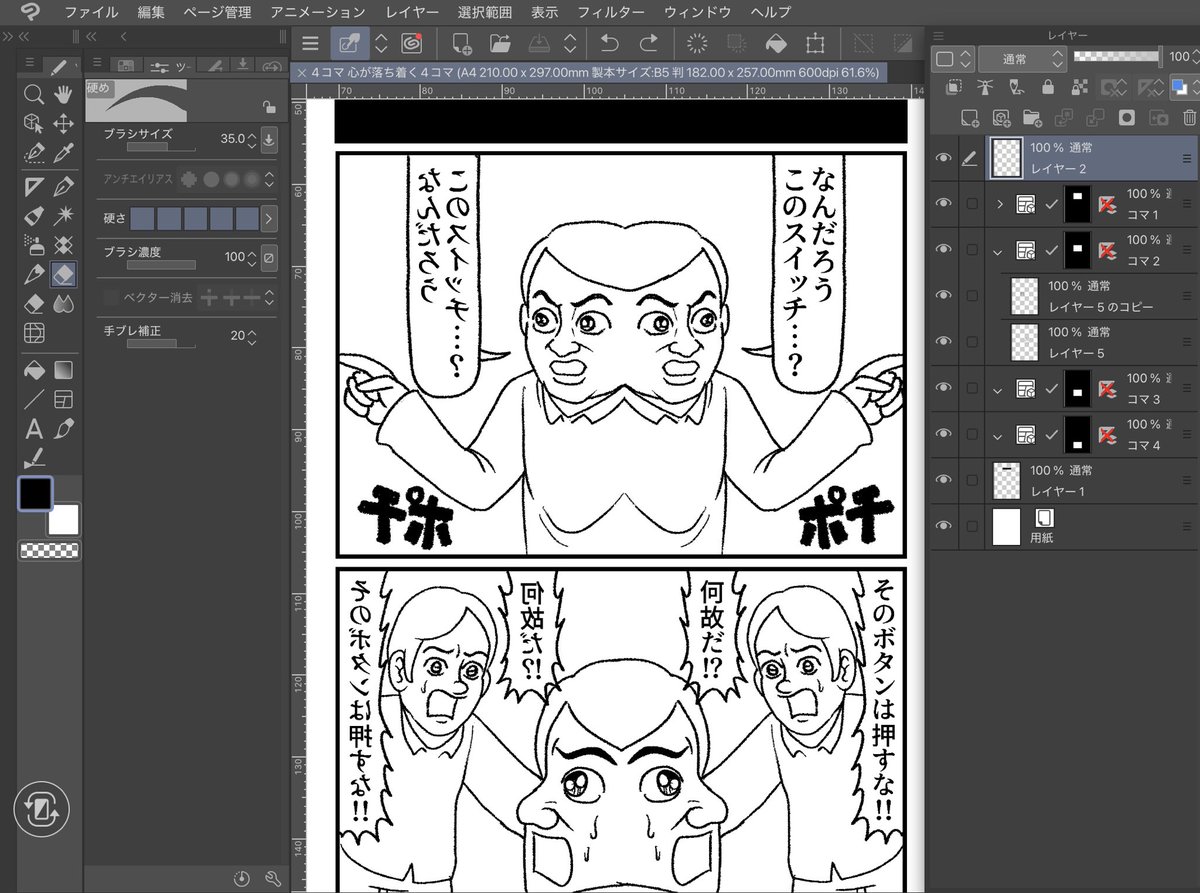1200x893 pixels.
Task: Select the Blend water-drops tool
Action: click(x=63, y=303)
